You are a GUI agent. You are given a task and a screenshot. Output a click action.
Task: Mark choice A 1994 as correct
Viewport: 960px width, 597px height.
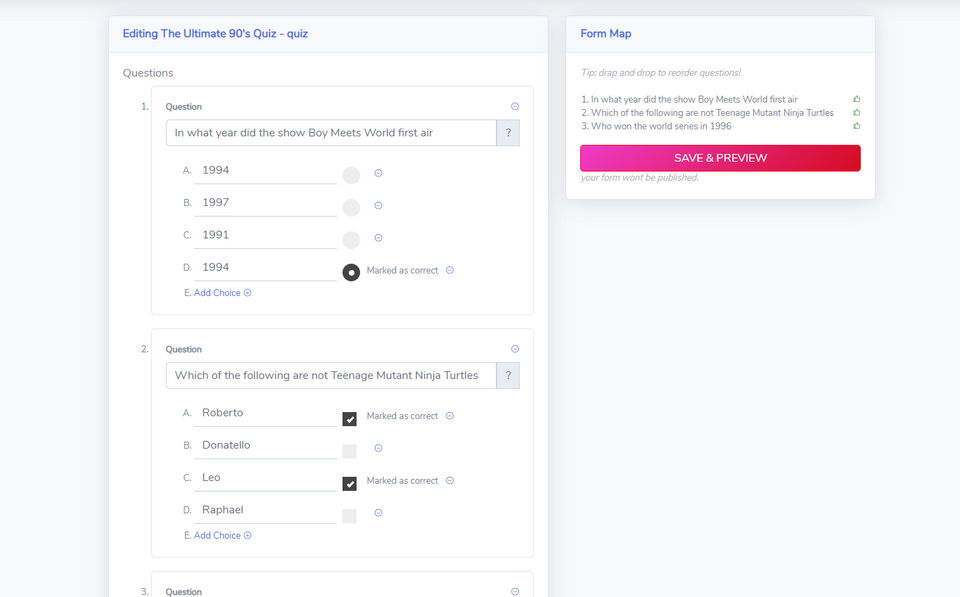coord(351,176)
